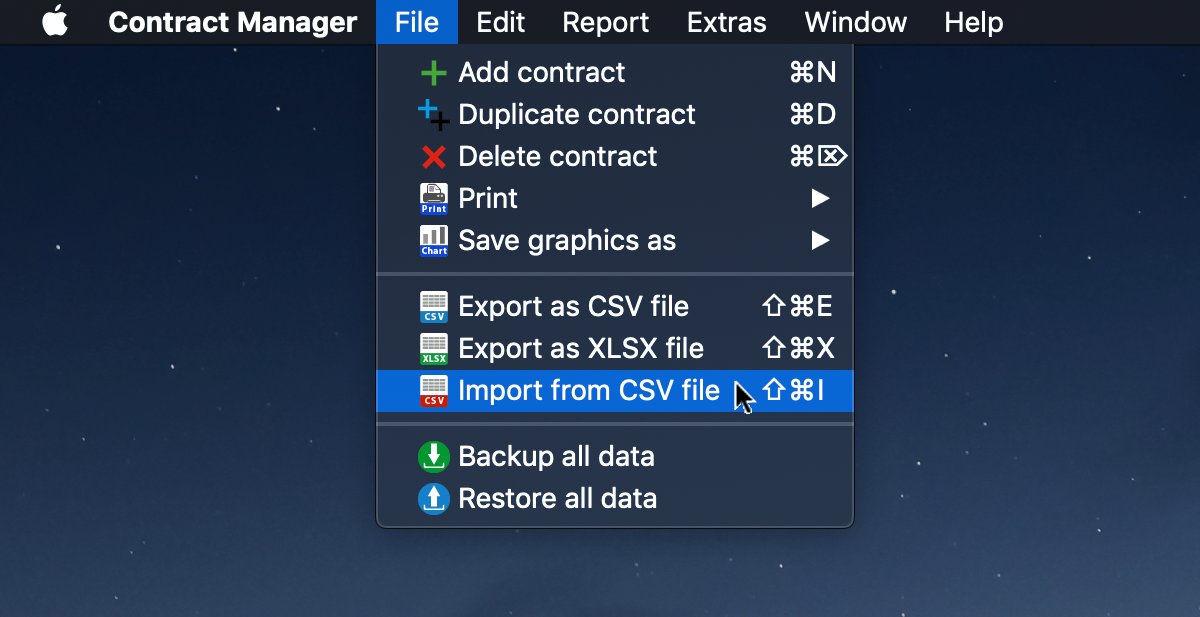Screen dimensions: 1200x617
Task: Click the red CSV import icon
Action: point(434,391)
